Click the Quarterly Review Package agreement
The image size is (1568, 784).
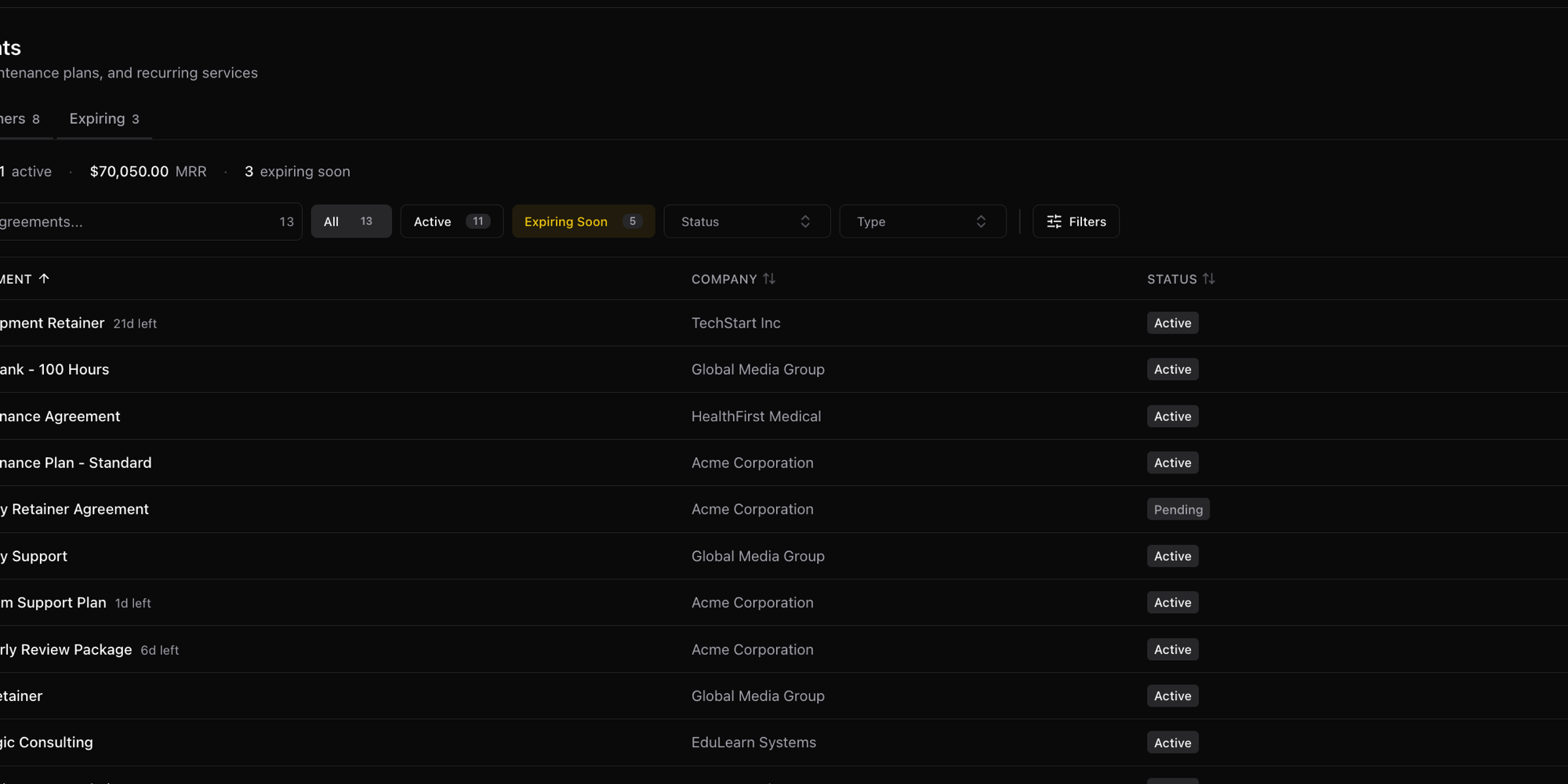tap(67, 650)
